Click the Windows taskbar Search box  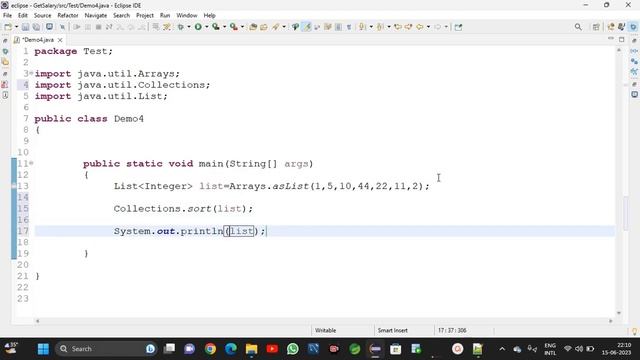point(107,349)
